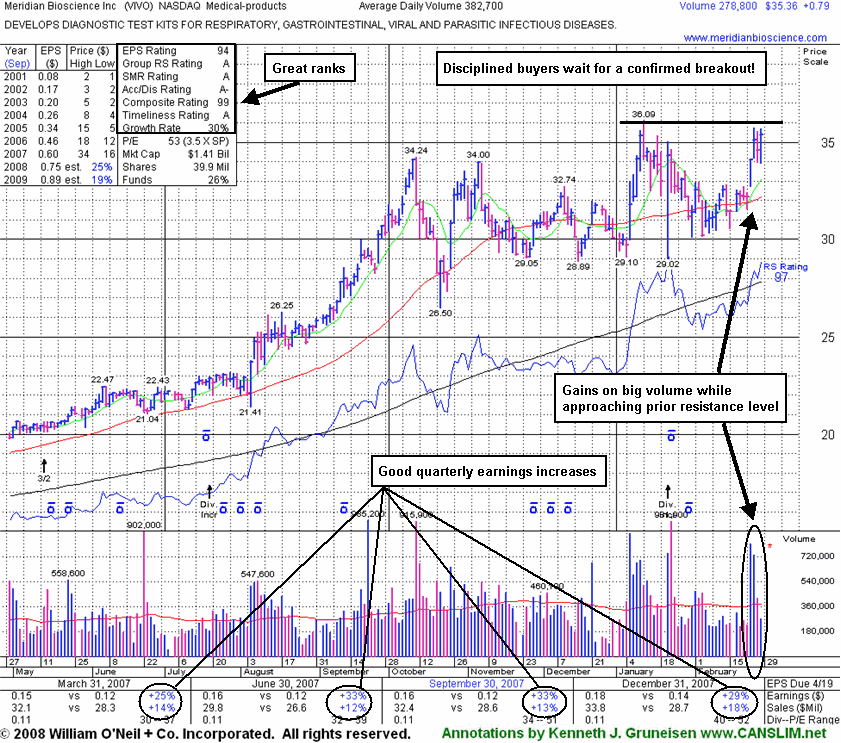Viewport: 841px width, 743px height.
Task: Click the 902,000 volume spike label
Action: tap(144, 525)
